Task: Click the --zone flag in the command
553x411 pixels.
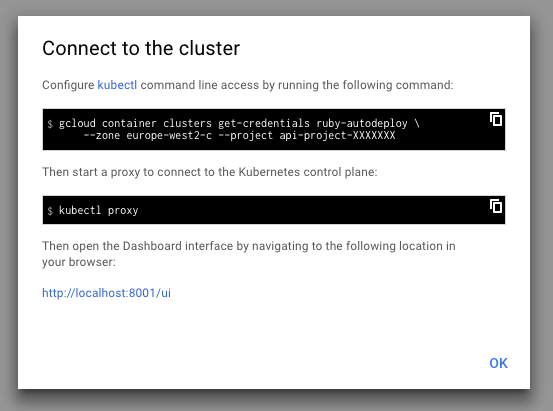Action: [102, 135]
